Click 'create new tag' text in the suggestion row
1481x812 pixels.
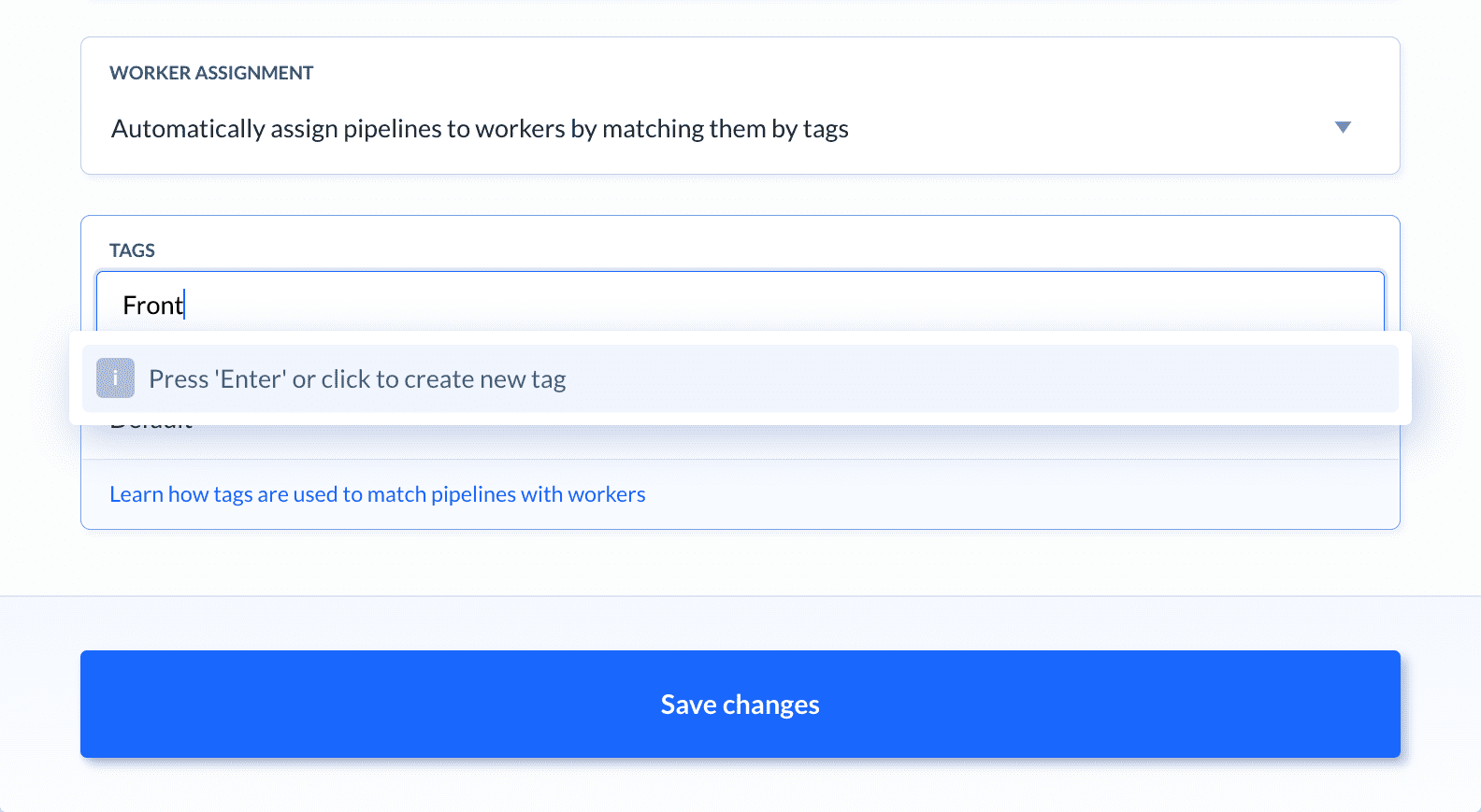(x=485, y=379)
